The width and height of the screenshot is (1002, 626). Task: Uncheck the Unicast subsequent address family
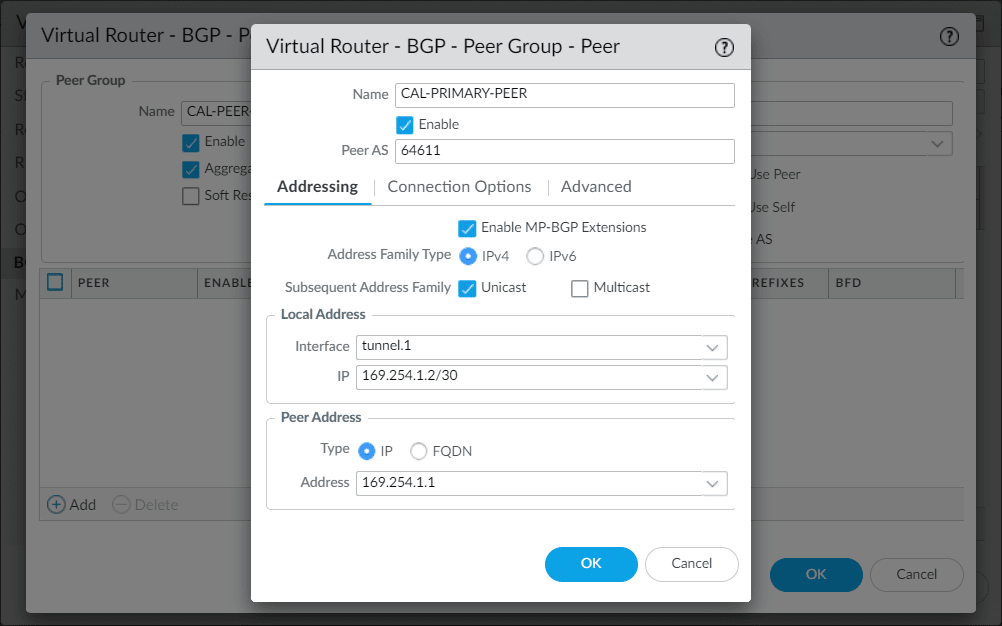click(x=467, y=288)
